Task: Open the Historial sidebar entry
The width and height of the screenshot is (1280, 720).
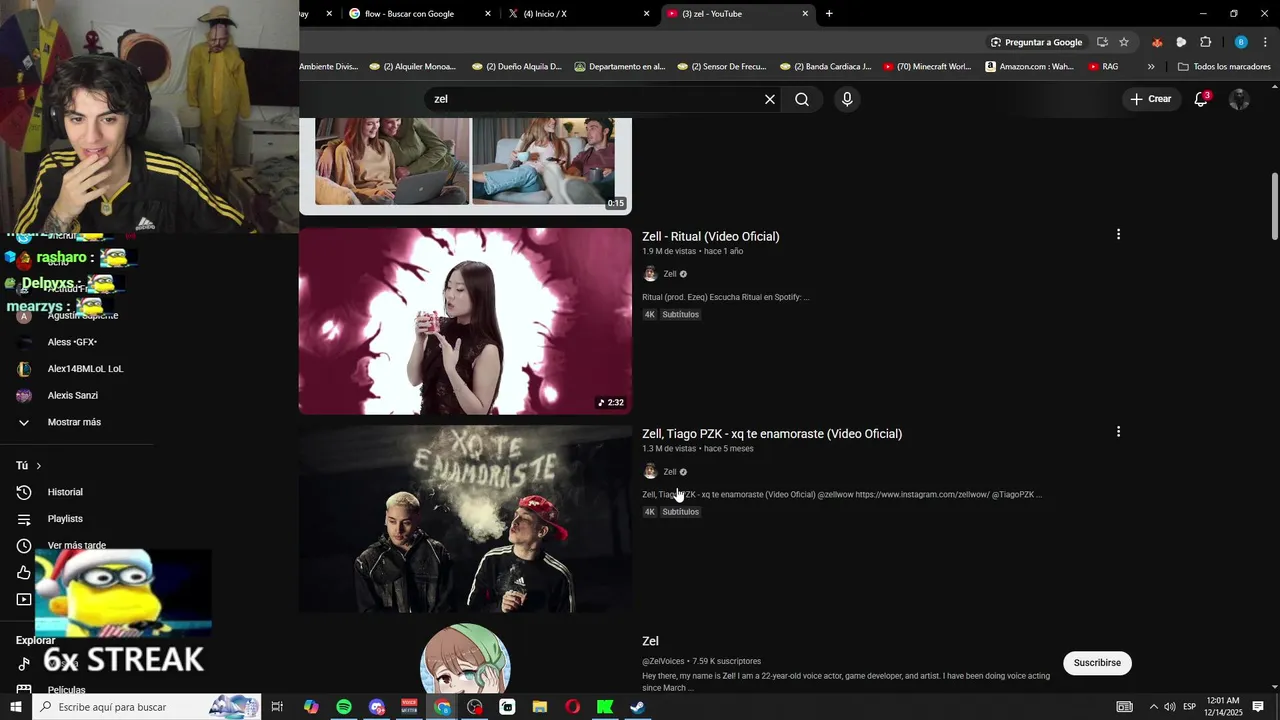Action: coord(65,492)
